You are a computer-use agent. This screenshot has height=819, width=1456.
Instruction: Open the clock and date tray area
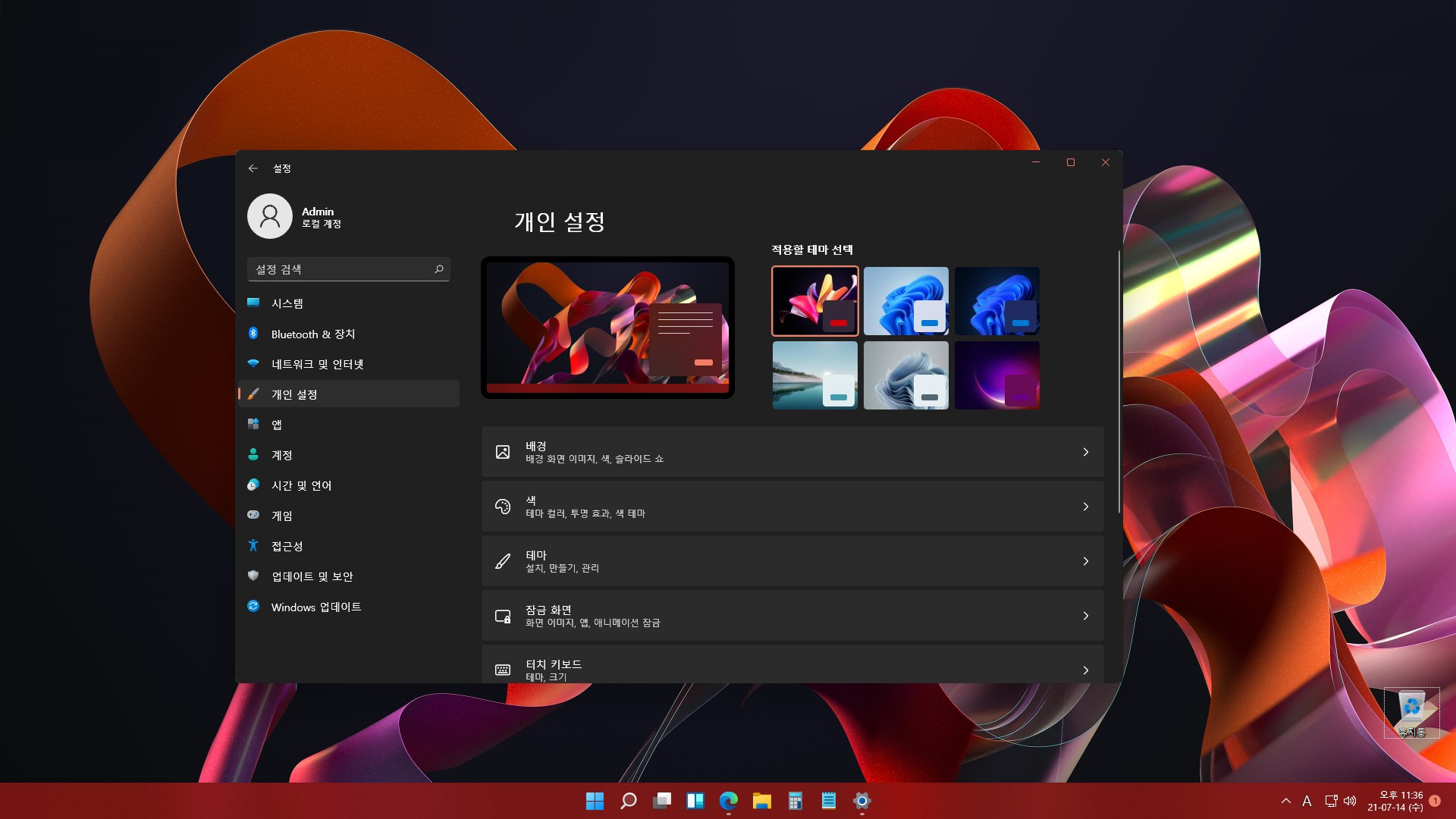pyautogui.click(x=1395, y=801)
